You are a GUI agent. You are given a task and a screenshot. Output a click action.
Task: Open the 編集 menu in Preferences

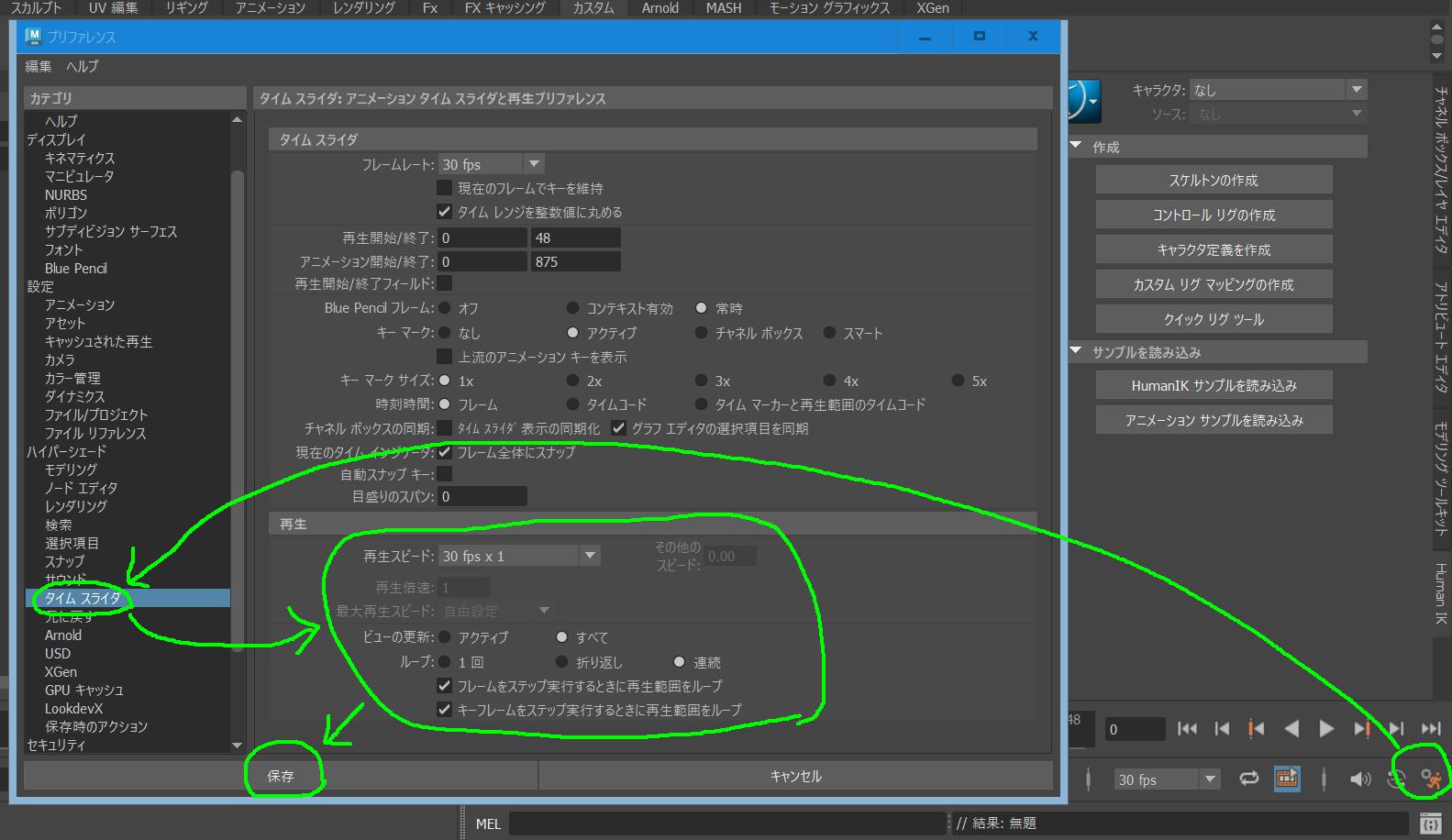(x=39, y=66)
